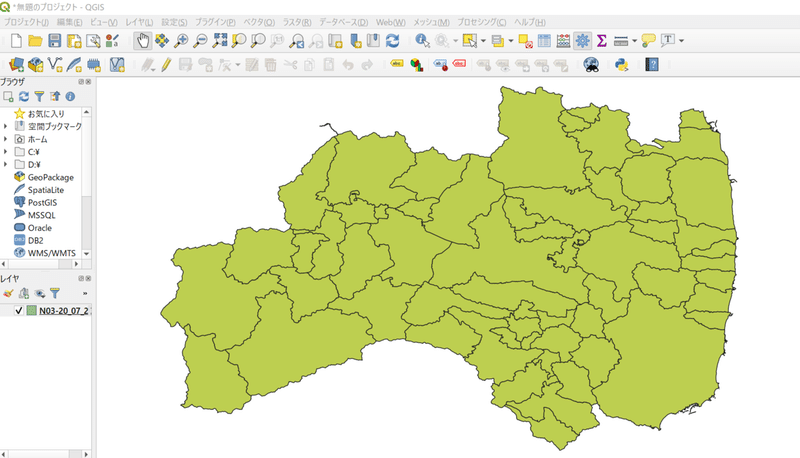Click the Manage Map Themes eye icon
800x458 pixels.
(x=39, y=293)
